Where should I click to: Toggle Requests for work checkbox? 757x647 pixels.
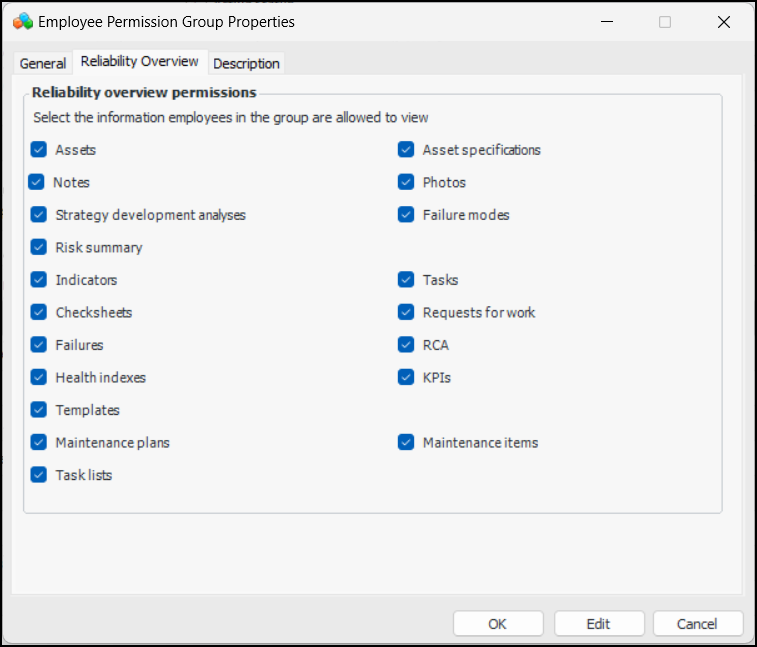(x=406, y=312)
